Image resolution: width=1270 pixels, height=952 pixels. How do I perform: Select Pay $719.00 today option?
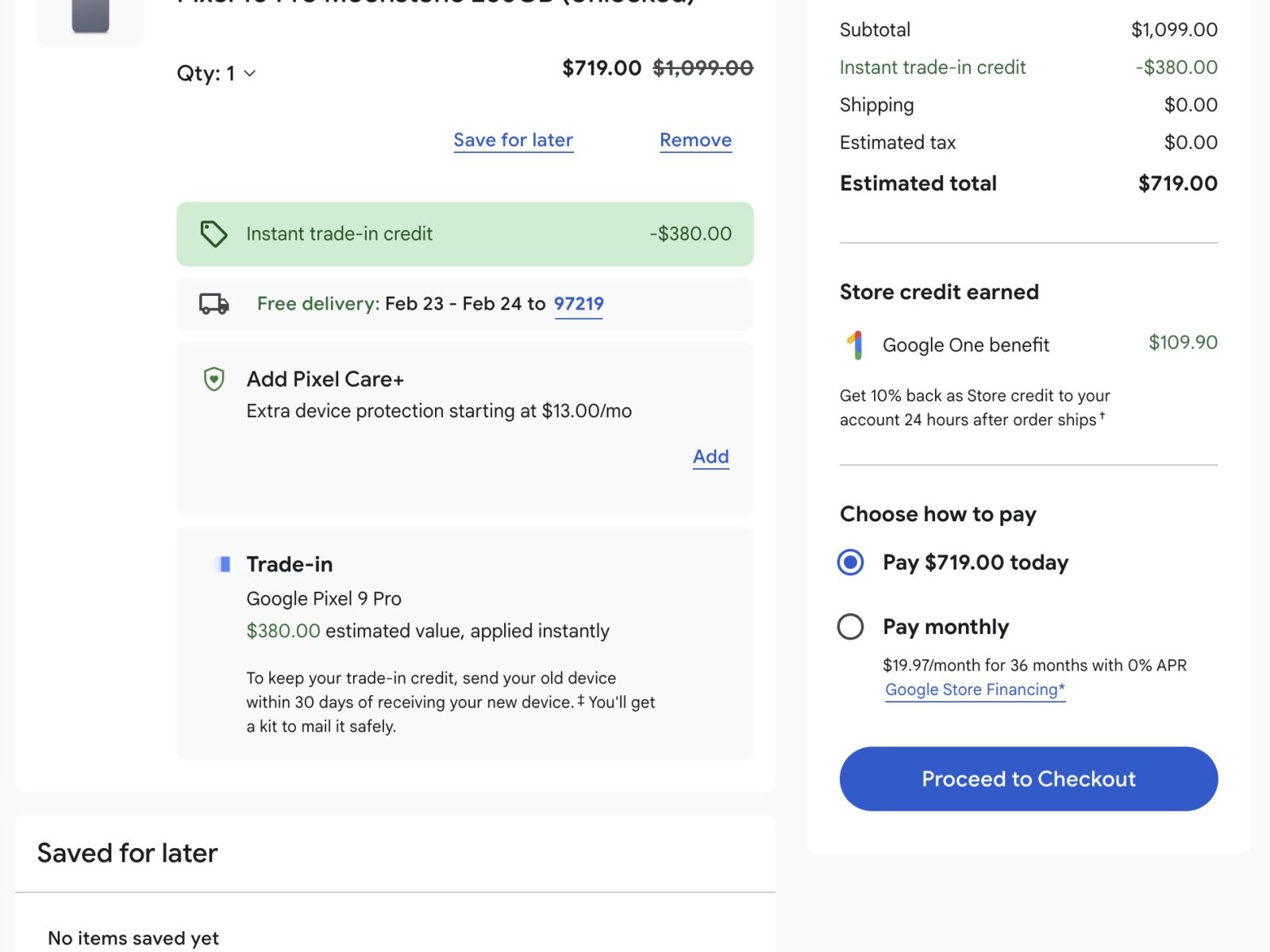[850, 562]
